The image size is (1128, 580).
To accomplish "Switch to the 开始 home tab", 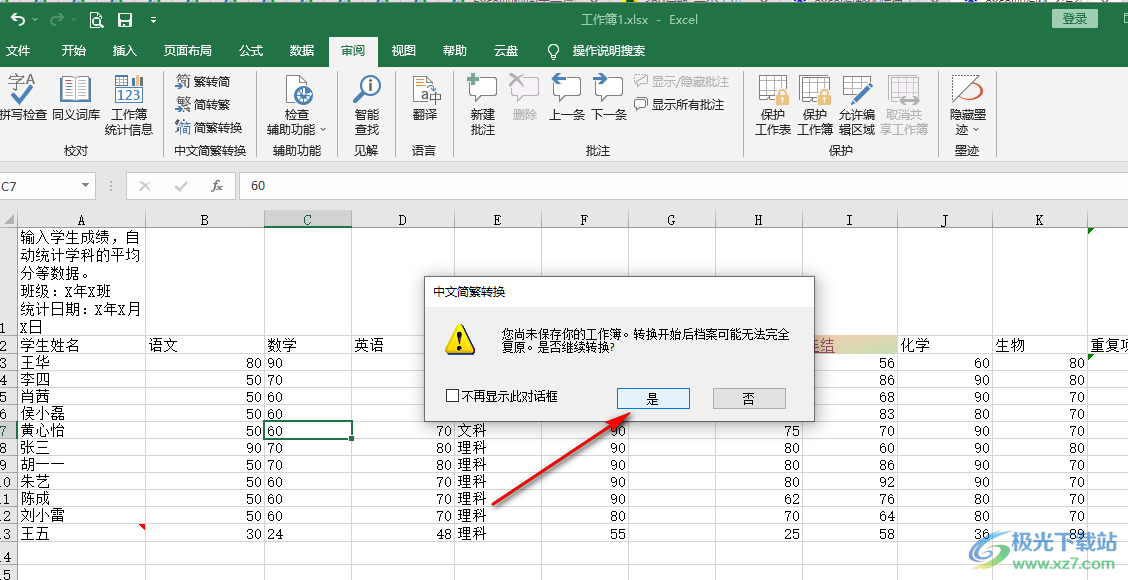I will (x=73, y=50).
